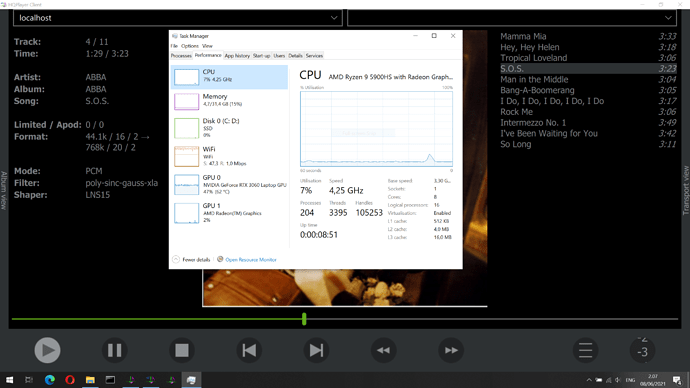Select Bang-A-Boomerang track
The width and height of the screenshot is (690, 388).
point(588,90)
